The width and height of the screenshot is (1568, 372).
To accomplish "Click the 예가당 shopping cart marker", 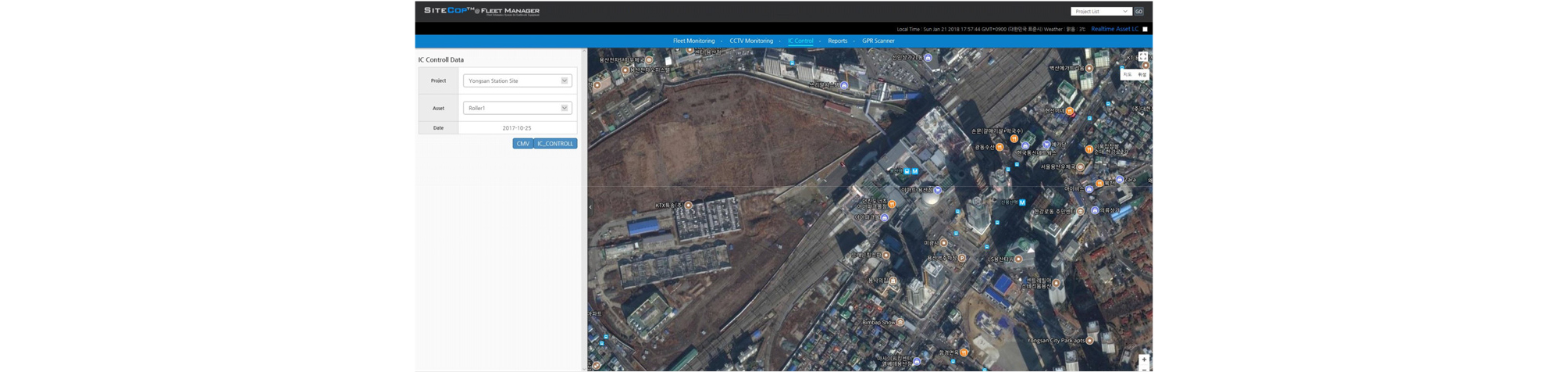I will tap(1046, 145).
